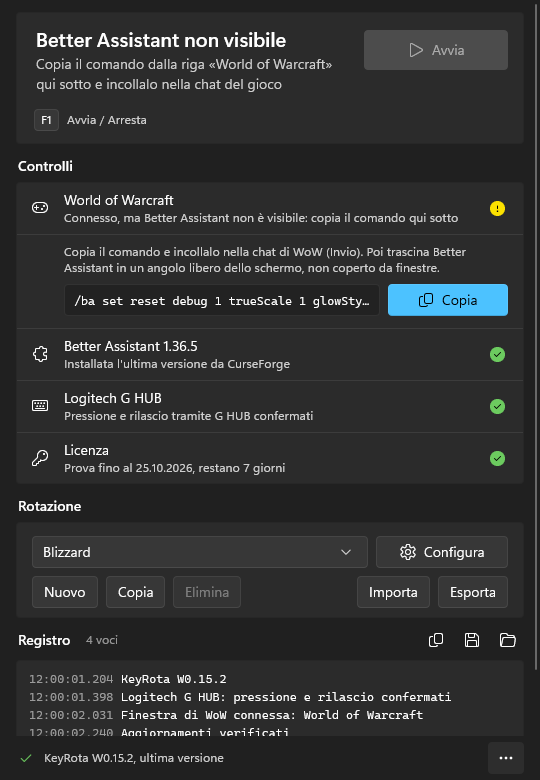The height and width of the screenshot is (780, 540).
Task: Click the Licenza key icon
Action: coord(40,458)
